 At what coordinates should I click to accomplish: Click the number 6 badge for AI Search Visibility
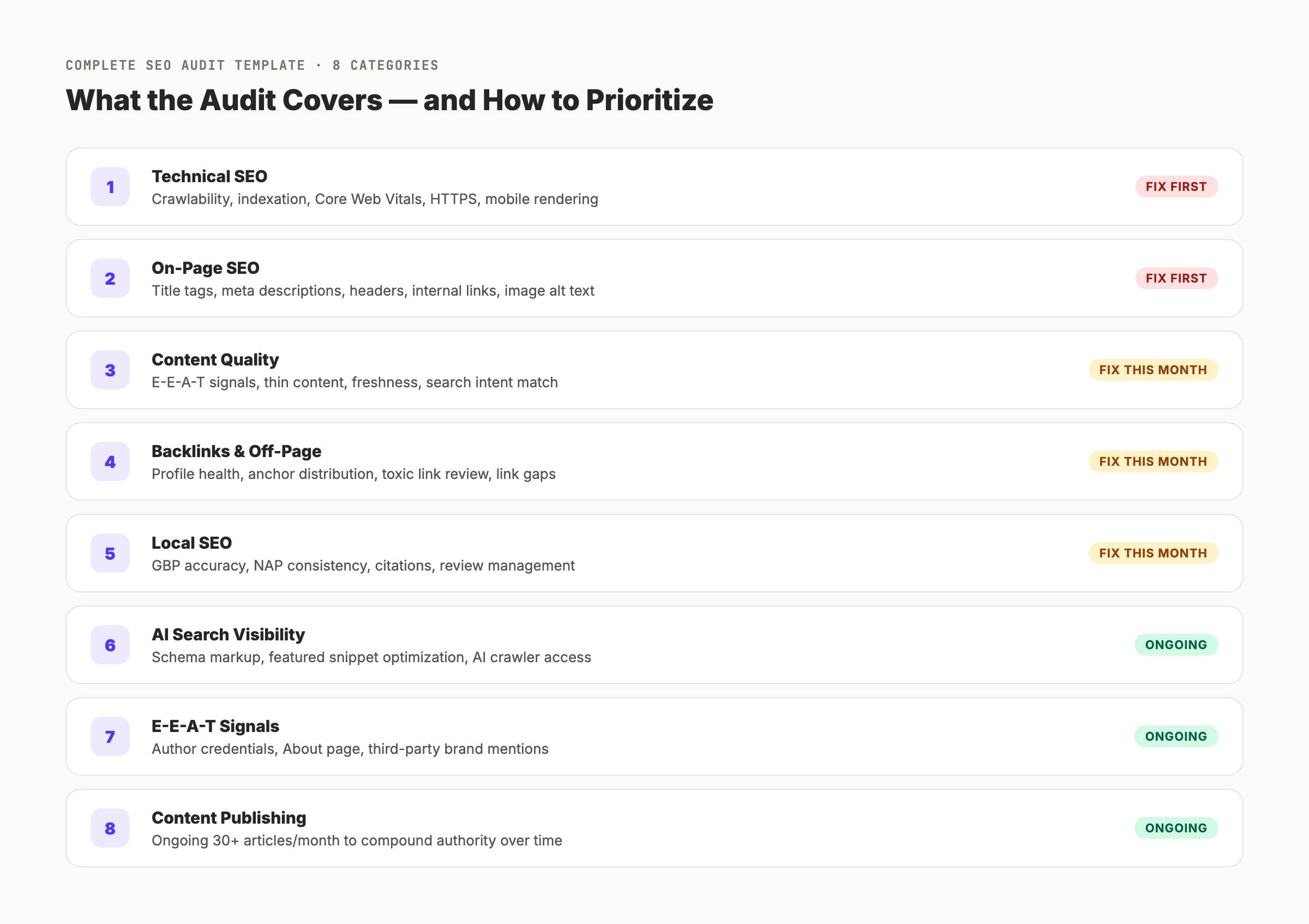click(x=110, y=645)
